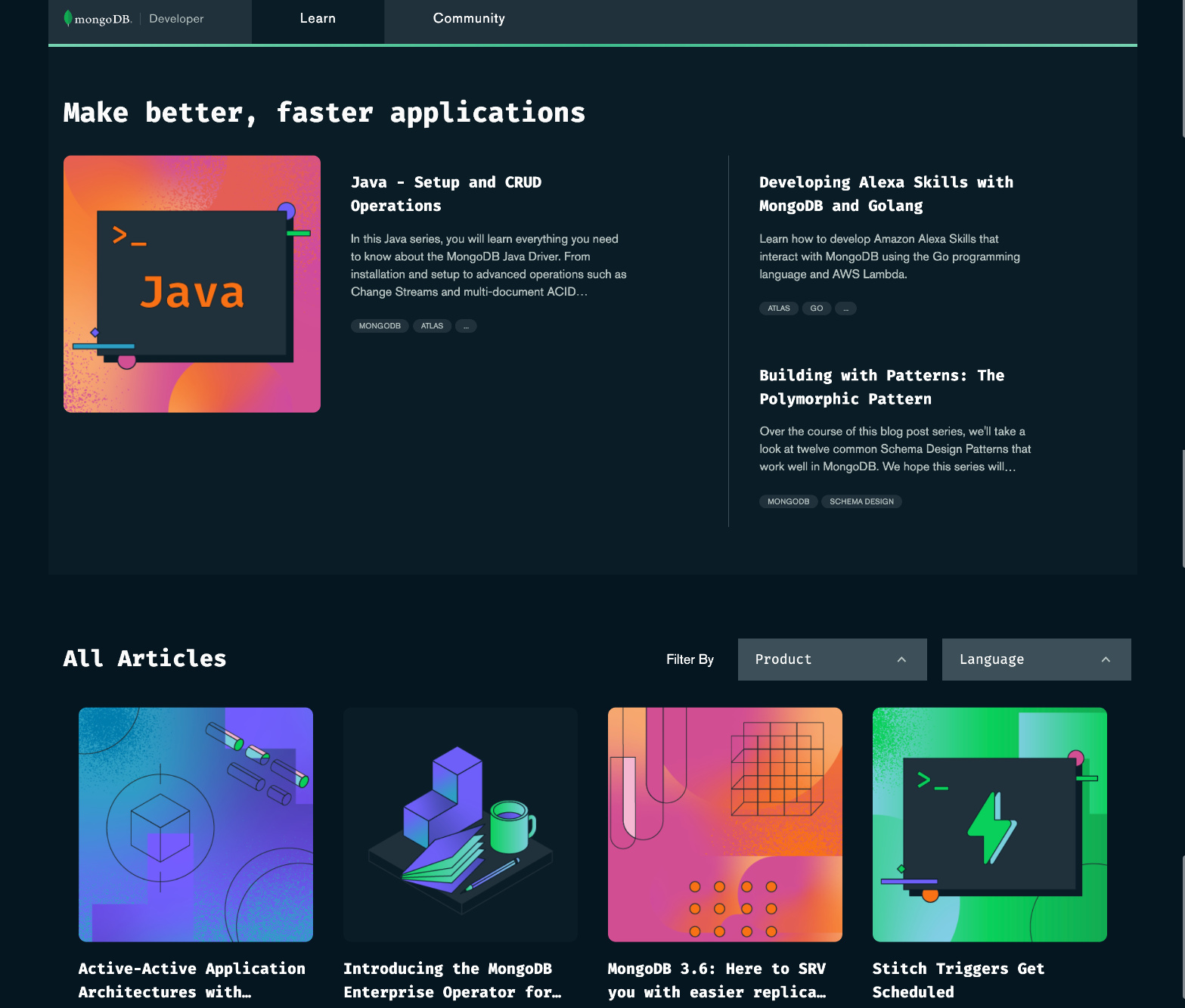The width and height of the screenshot is (1185, 1008).
Task: Open Java Setup and CRUD Operations article
Action: click(x=445, y=194)
